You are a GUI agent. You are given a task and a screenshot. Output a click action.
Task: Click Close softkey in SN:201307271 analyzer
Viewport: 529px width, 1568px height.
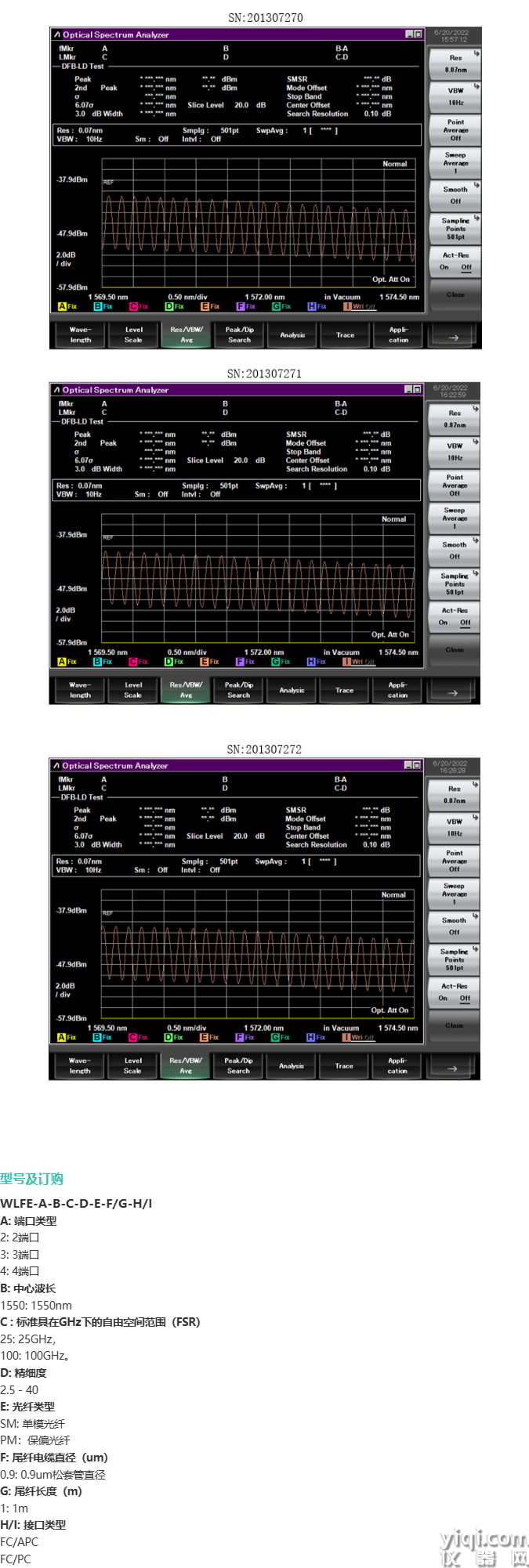[x=455, y=651]
